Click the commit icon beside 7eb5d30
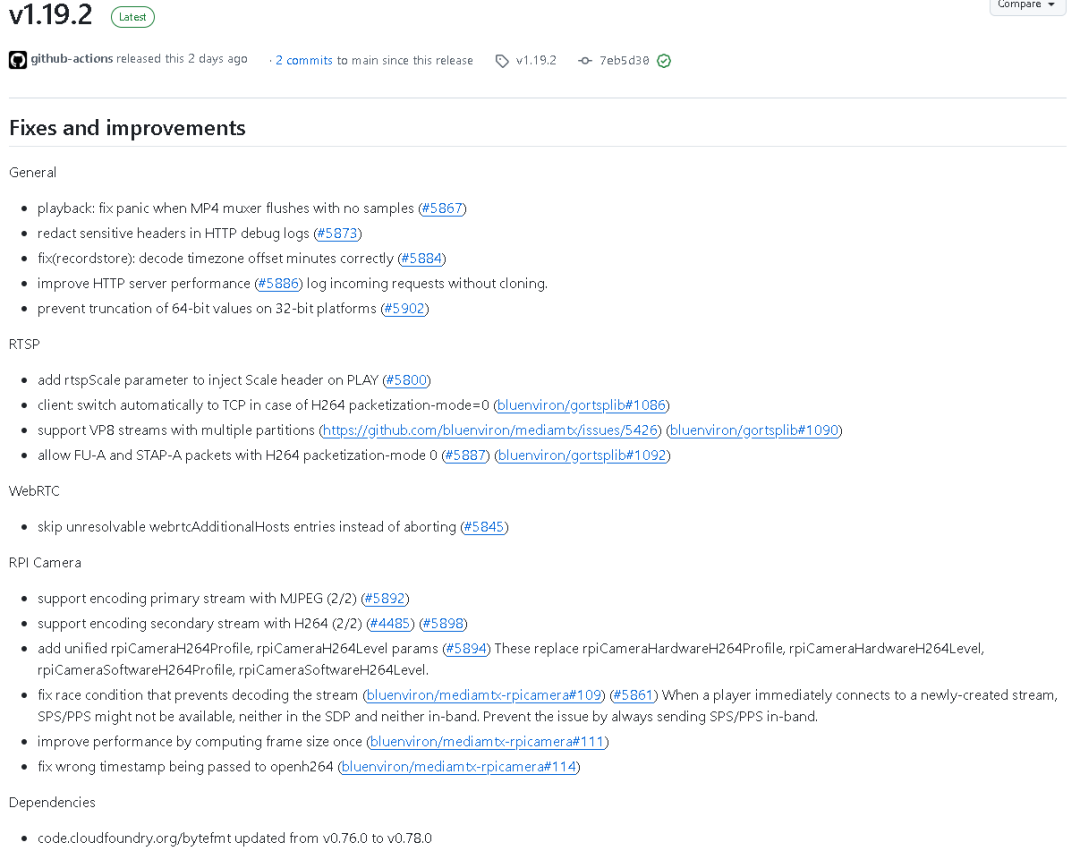Viewport: 1080px width, 851px height. pos(585,61)
